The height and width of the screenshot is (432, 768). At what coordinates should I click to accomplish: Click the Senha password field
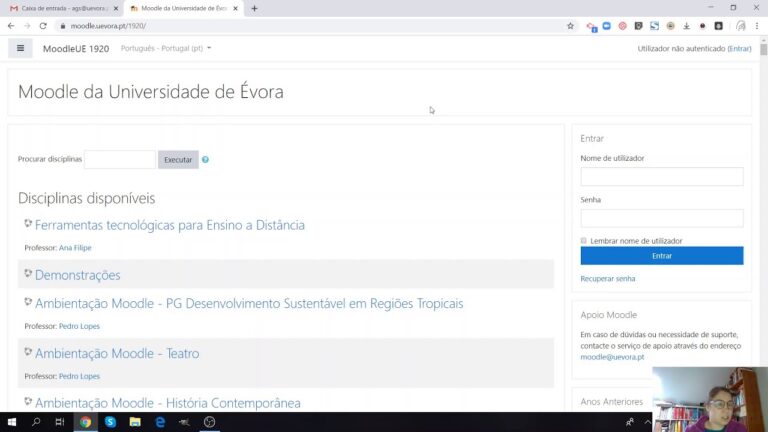[x=662, y=218]
